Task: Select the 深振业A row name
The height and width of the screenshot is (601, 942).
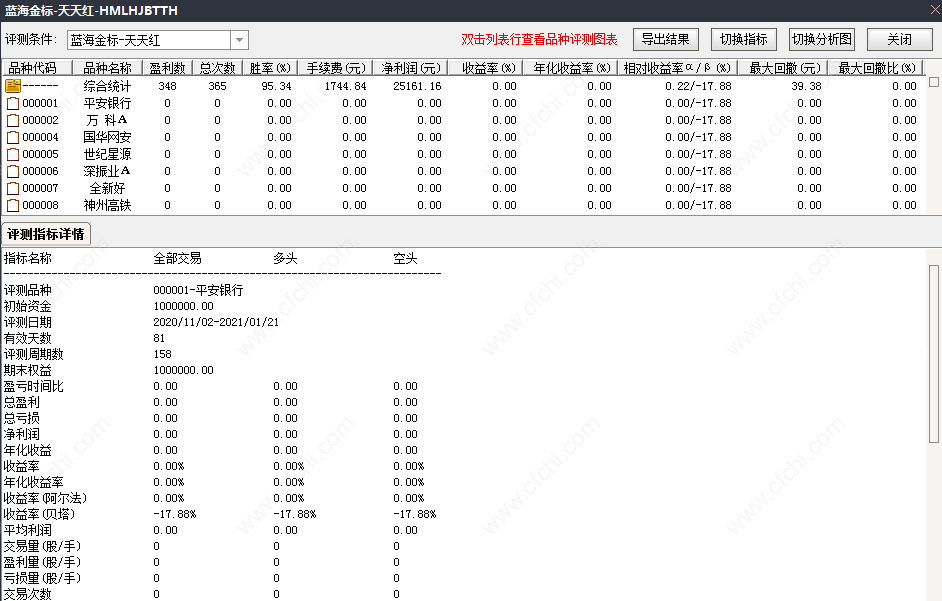Action: point(107,171)
